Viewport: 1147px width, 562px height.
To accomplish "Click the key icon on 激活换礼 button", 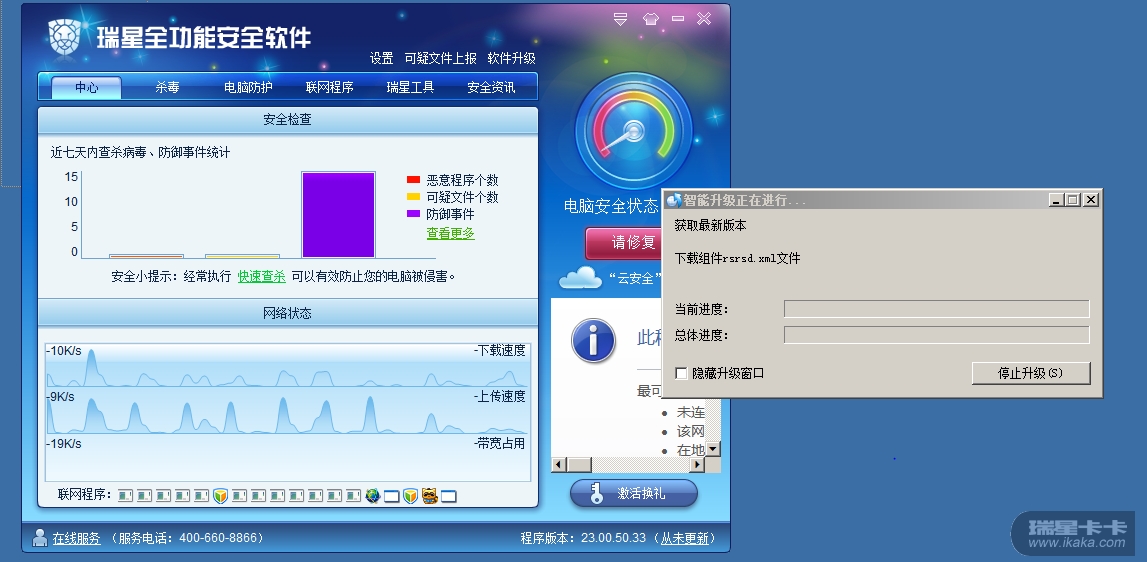I will point(596,494).
